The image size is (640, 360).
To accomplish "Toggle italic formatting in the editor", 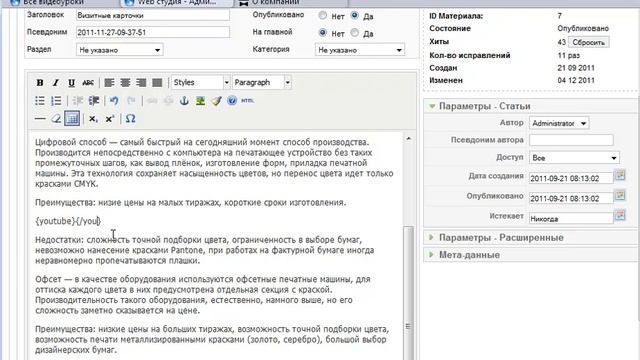I will click(x=56, y=82).
